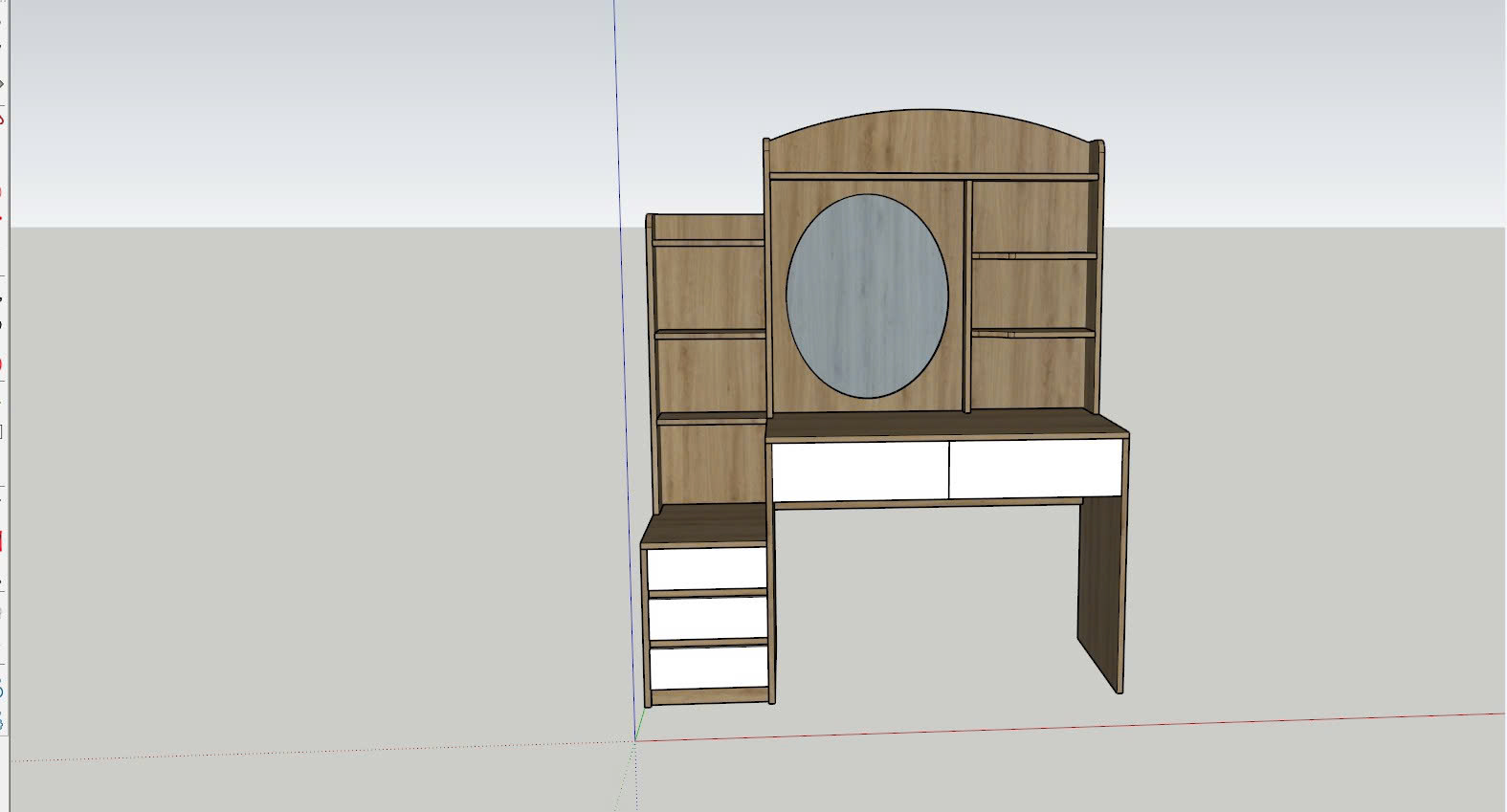This screenshot has height=812, width=1507.
Task: Select the upper shelf right of the mirror
Action: tap(1033, 256)
